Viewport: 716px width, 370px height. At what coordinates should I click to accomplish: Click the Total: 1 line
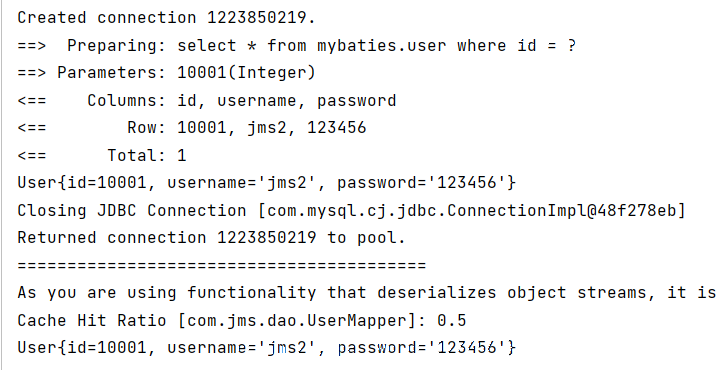coord(102,156)
